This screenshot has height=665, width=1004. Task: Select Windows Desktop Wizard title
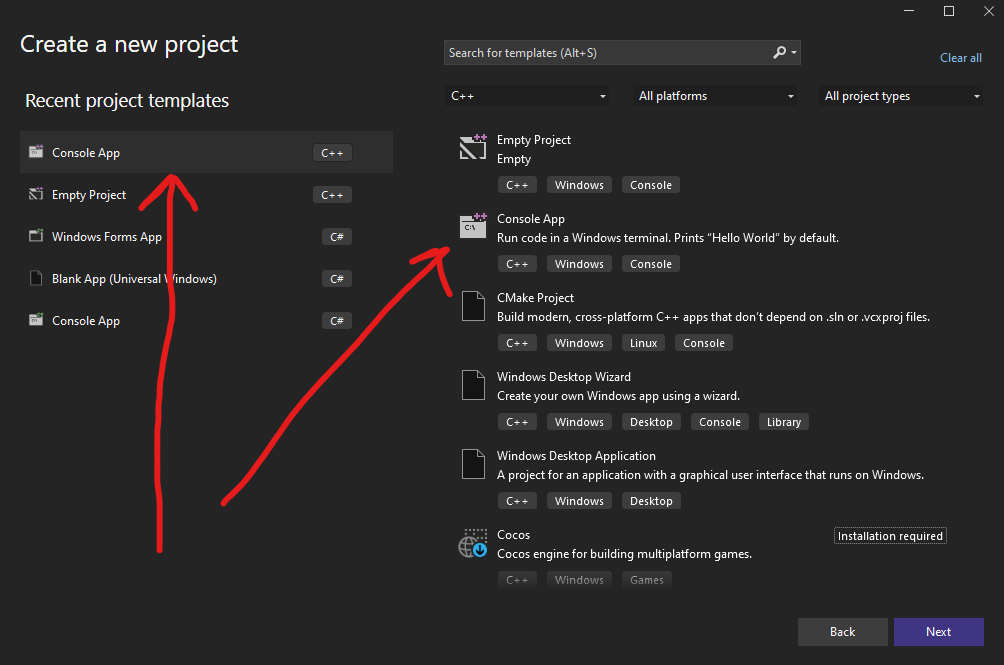click(x=563, y=376)
